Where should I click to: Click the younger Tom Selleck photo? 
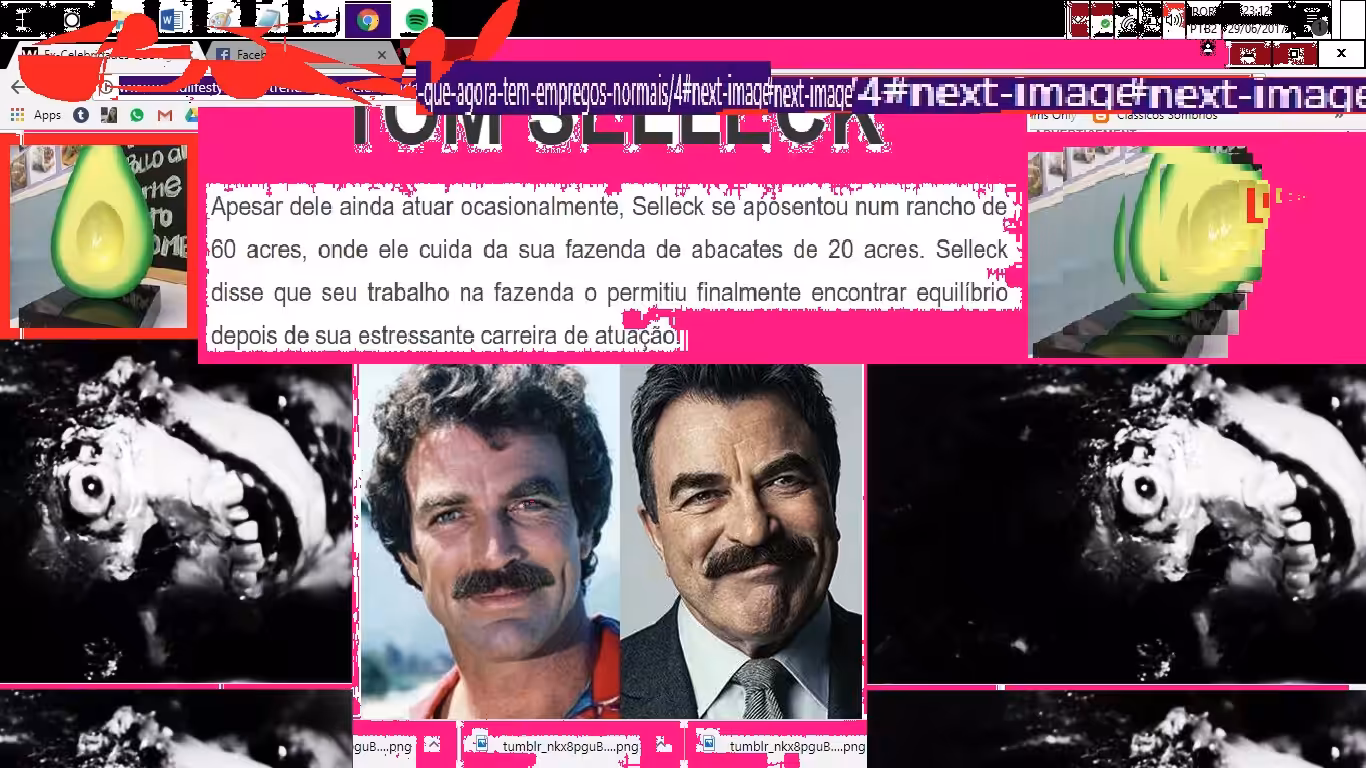point(489,540)
